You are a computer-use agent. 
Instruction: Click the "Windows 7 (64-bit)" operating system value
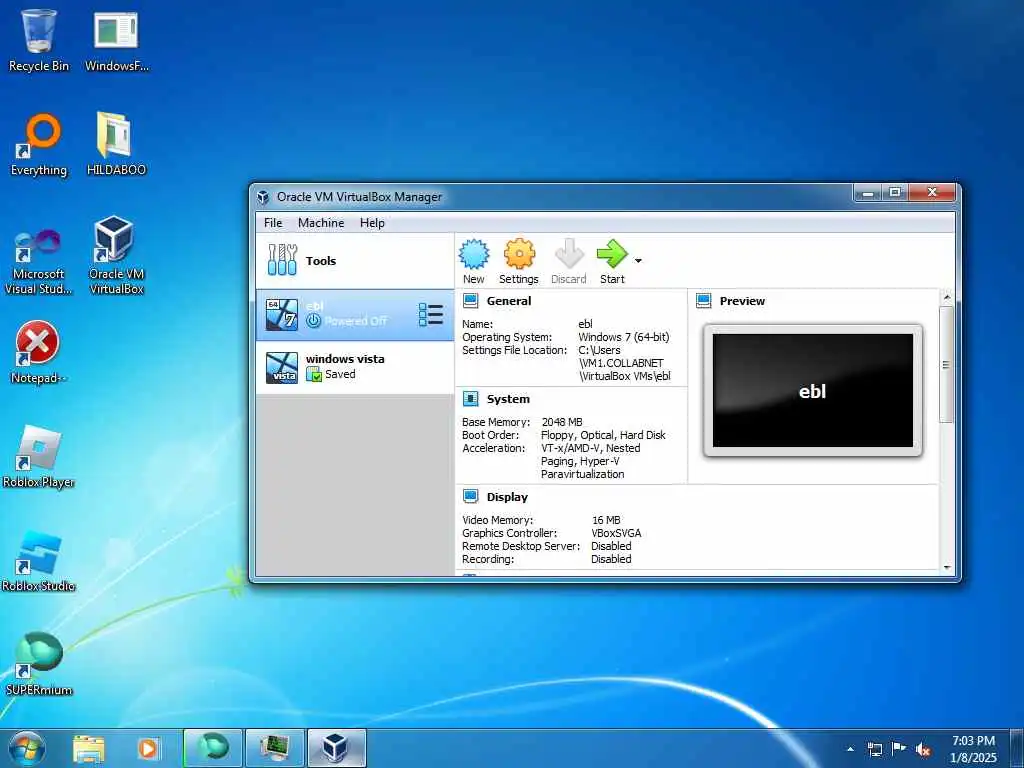[x=624, y=337]
